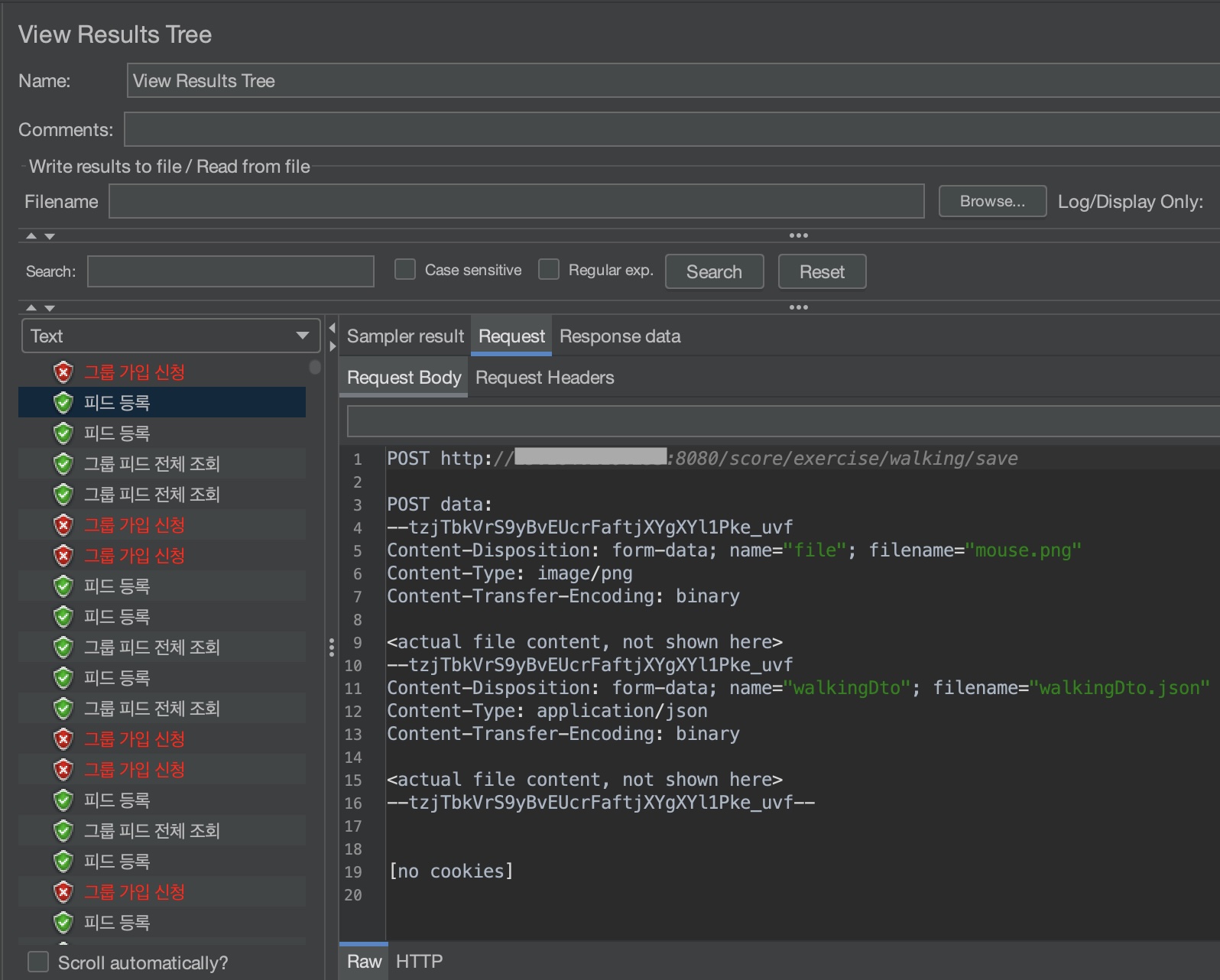Screen dimensions: 1220x980
Task: Click the green success shield of the highlighted 피드 등록 row
Action: pos(63,403)
